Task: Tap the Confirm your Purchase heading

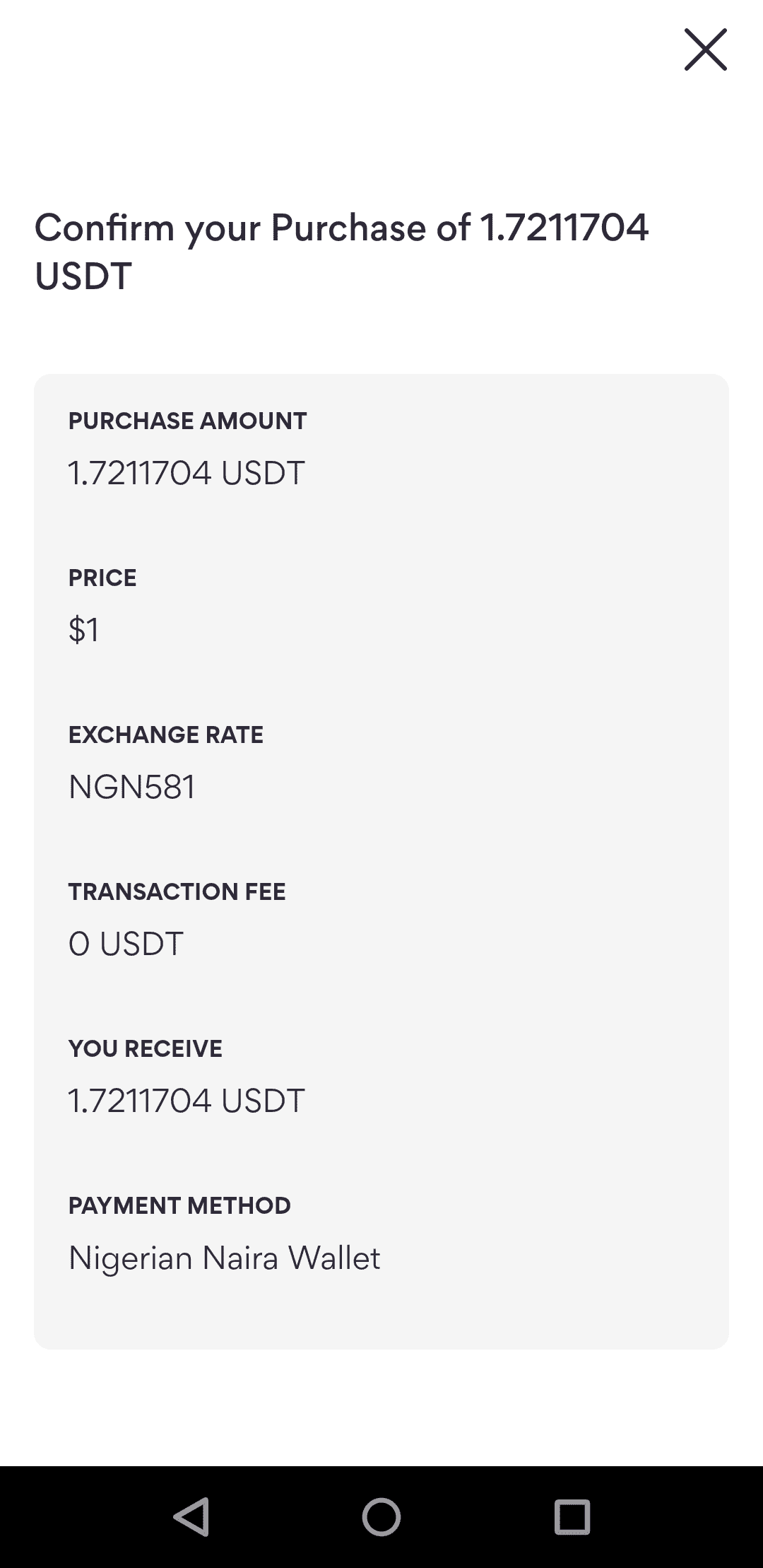Action: pyautogui.click(x=341, y=228)
